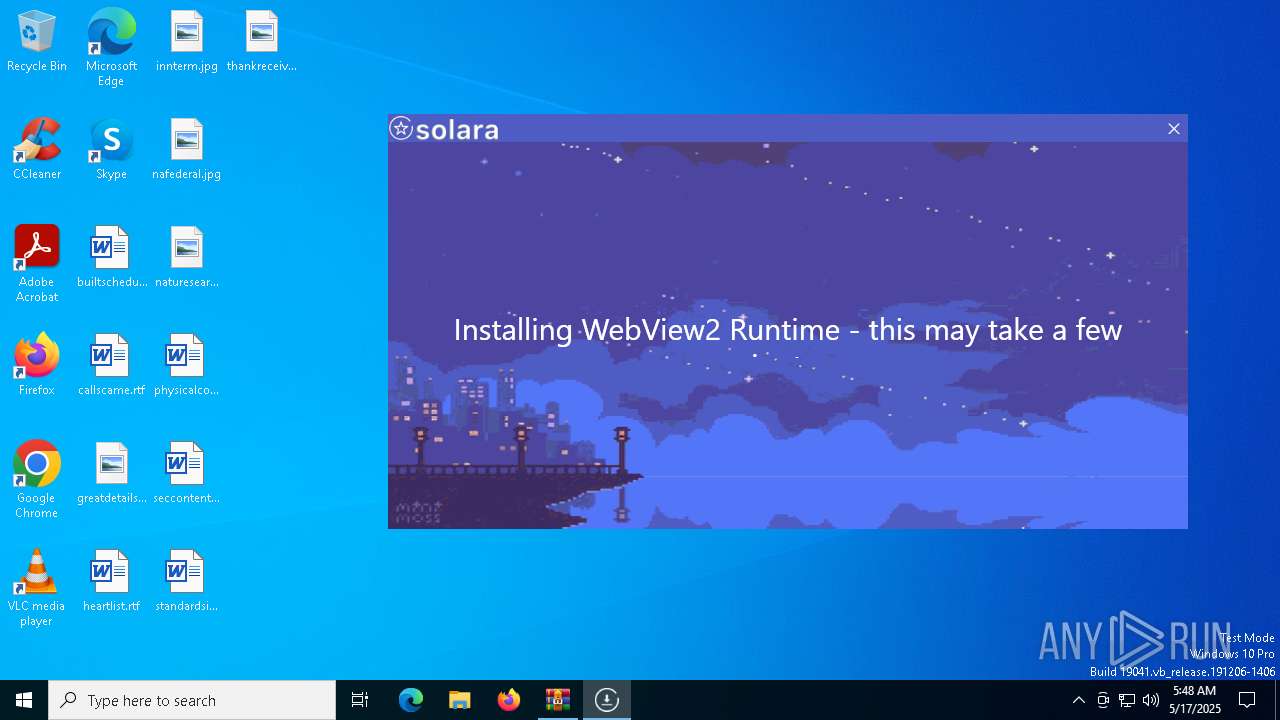Image resolution: width=1280 pixels, height=720 pixels.
Task: Open WinRAR from the taskbar
Action: (557, 700)
